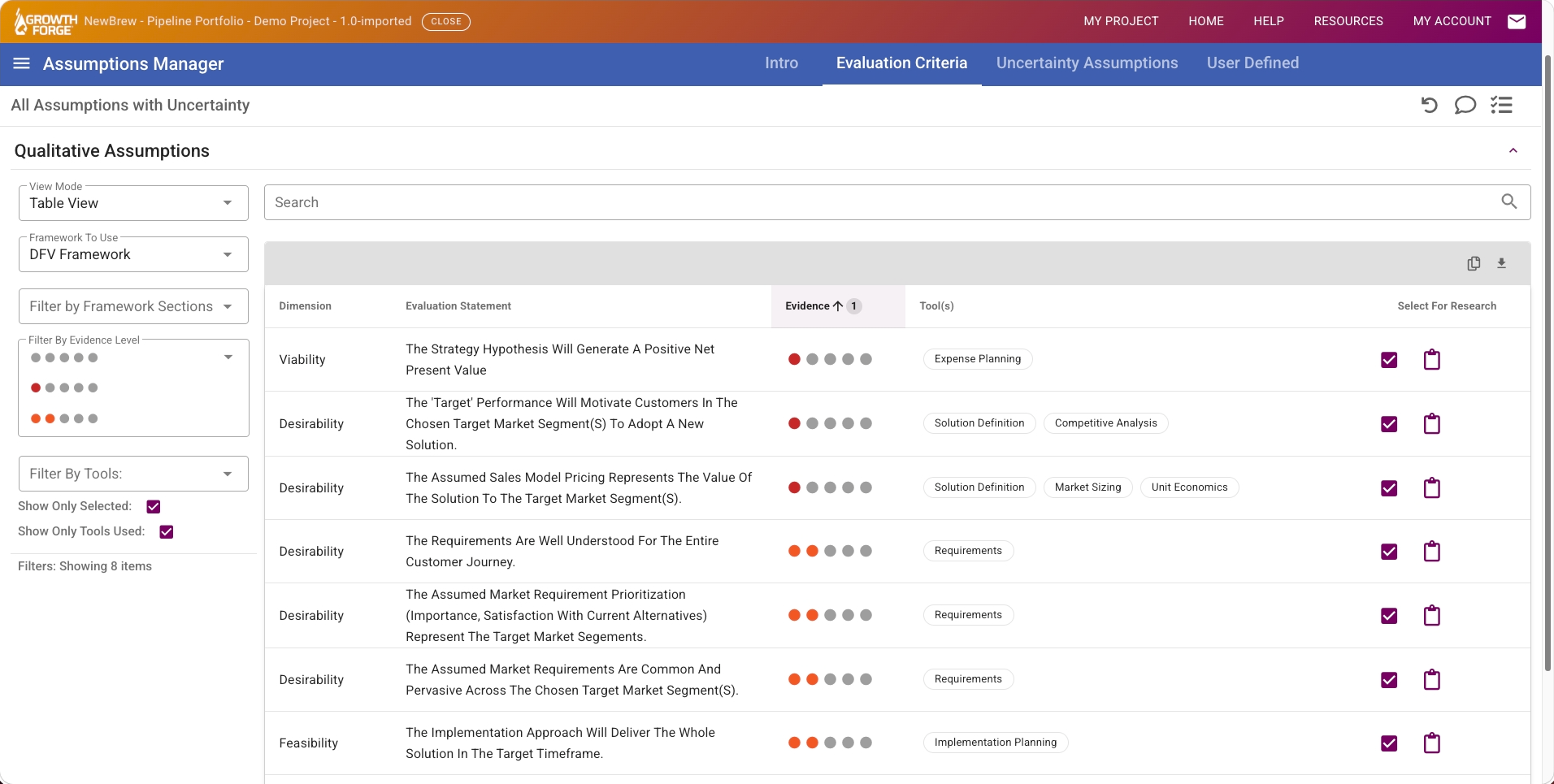The height and width of the screenshot is (784, 1554).
Task: Go to HOME in top navigation
Action: [x=1205, y=21]
